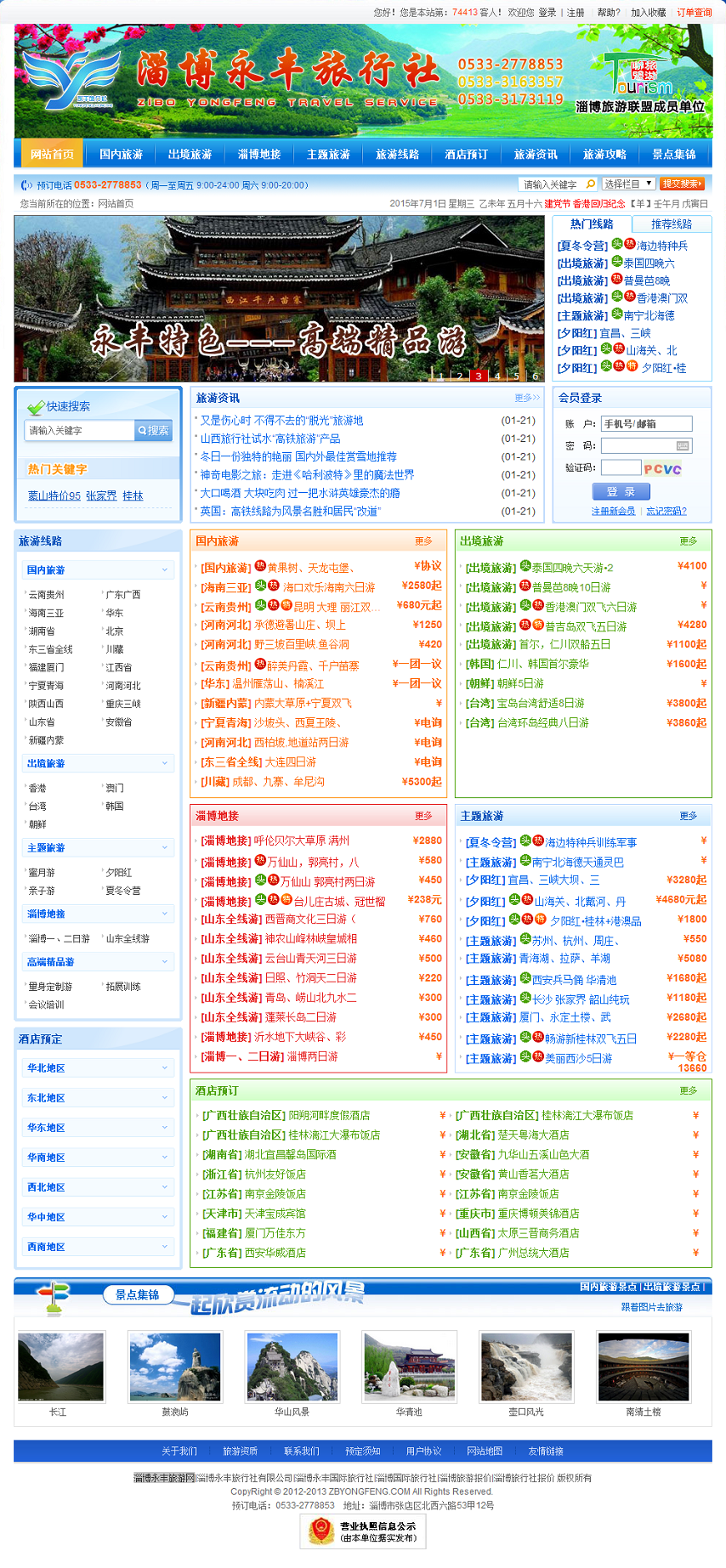The height and width of the screenshot is (1568, 726).
Task: Click the 登录 member login button
Action: (621, 492)
